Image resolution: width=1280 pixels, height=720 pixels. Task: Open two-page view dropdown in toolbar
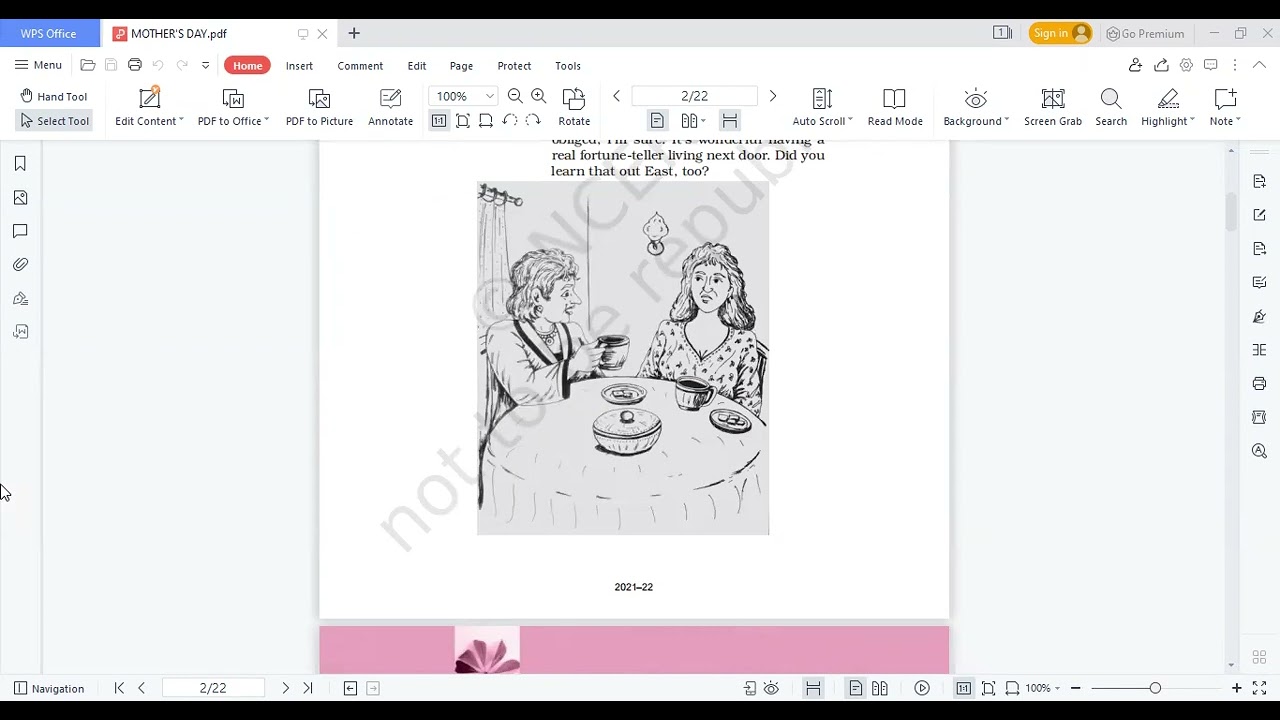pyautogui.click(x=693, y=121)
